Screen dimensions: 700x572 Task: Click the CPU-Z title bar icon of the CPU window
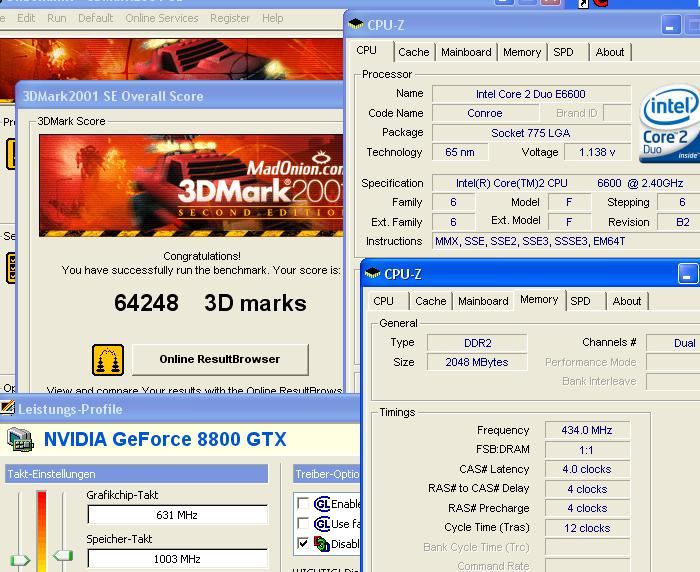point(356,24)
